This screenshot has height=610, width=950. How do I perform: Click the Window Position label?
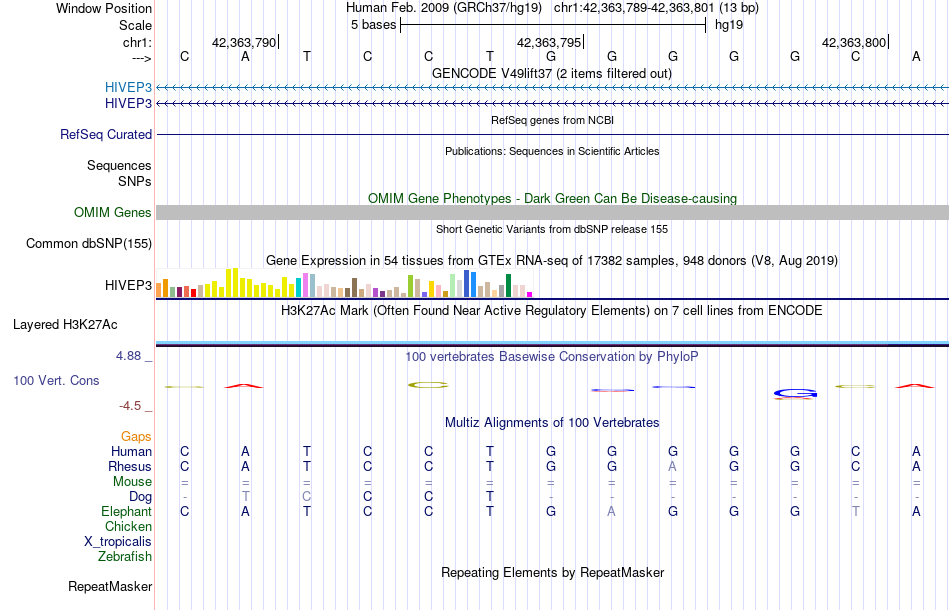104,8
